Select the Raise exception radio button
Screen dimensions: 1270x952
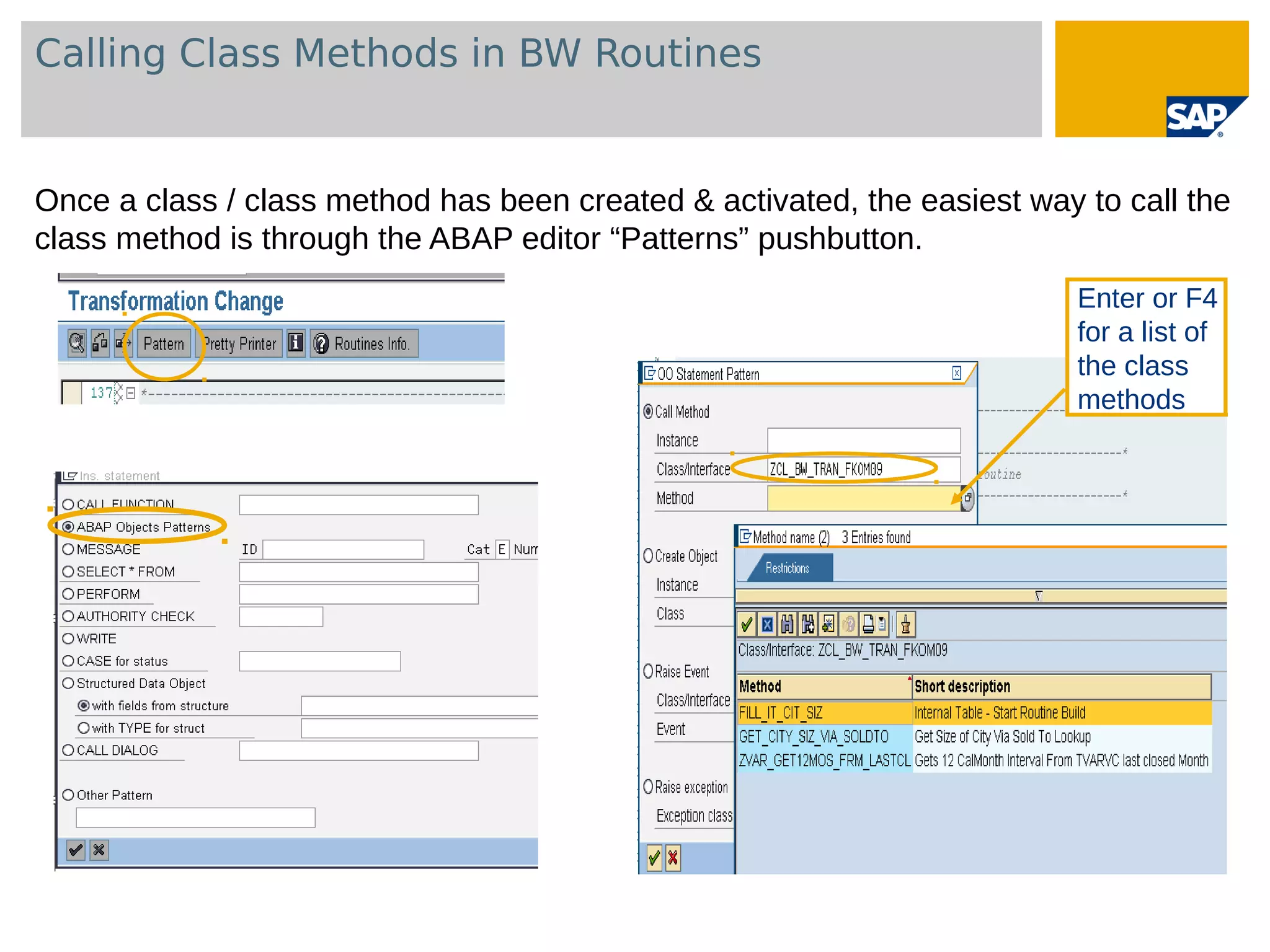point(648,787)
